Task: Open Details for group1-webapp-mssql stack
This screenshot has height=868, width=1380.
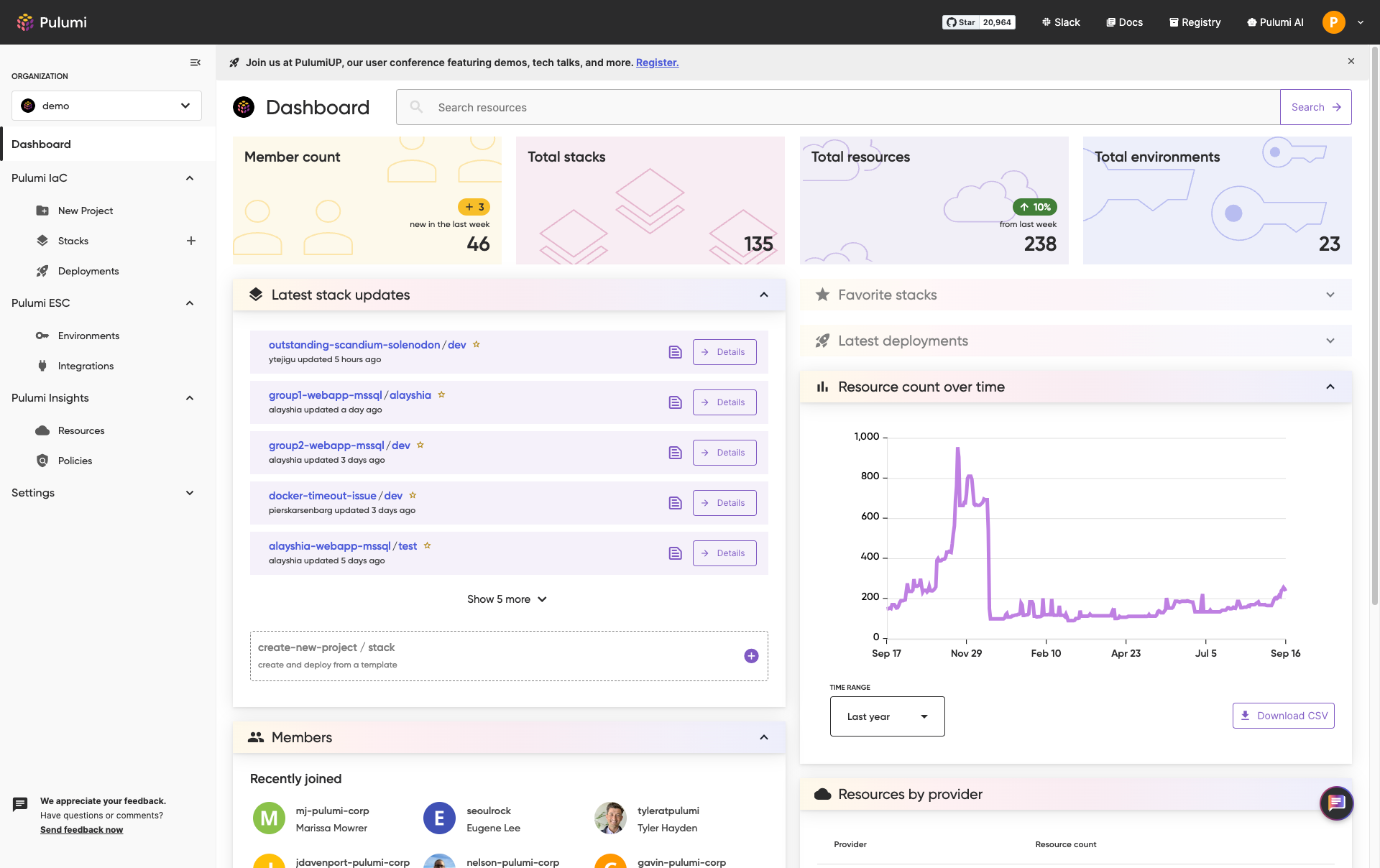Action: (724, 402)
